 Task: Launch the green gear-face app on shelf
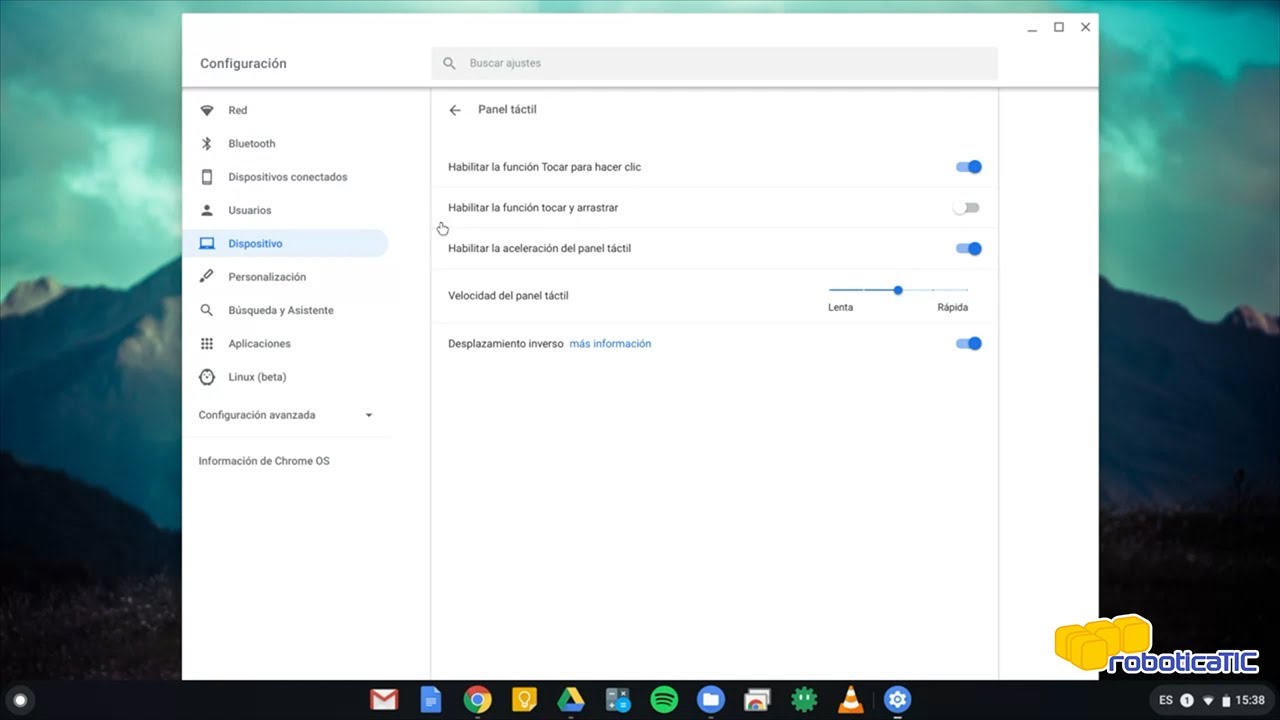point(804,700)
